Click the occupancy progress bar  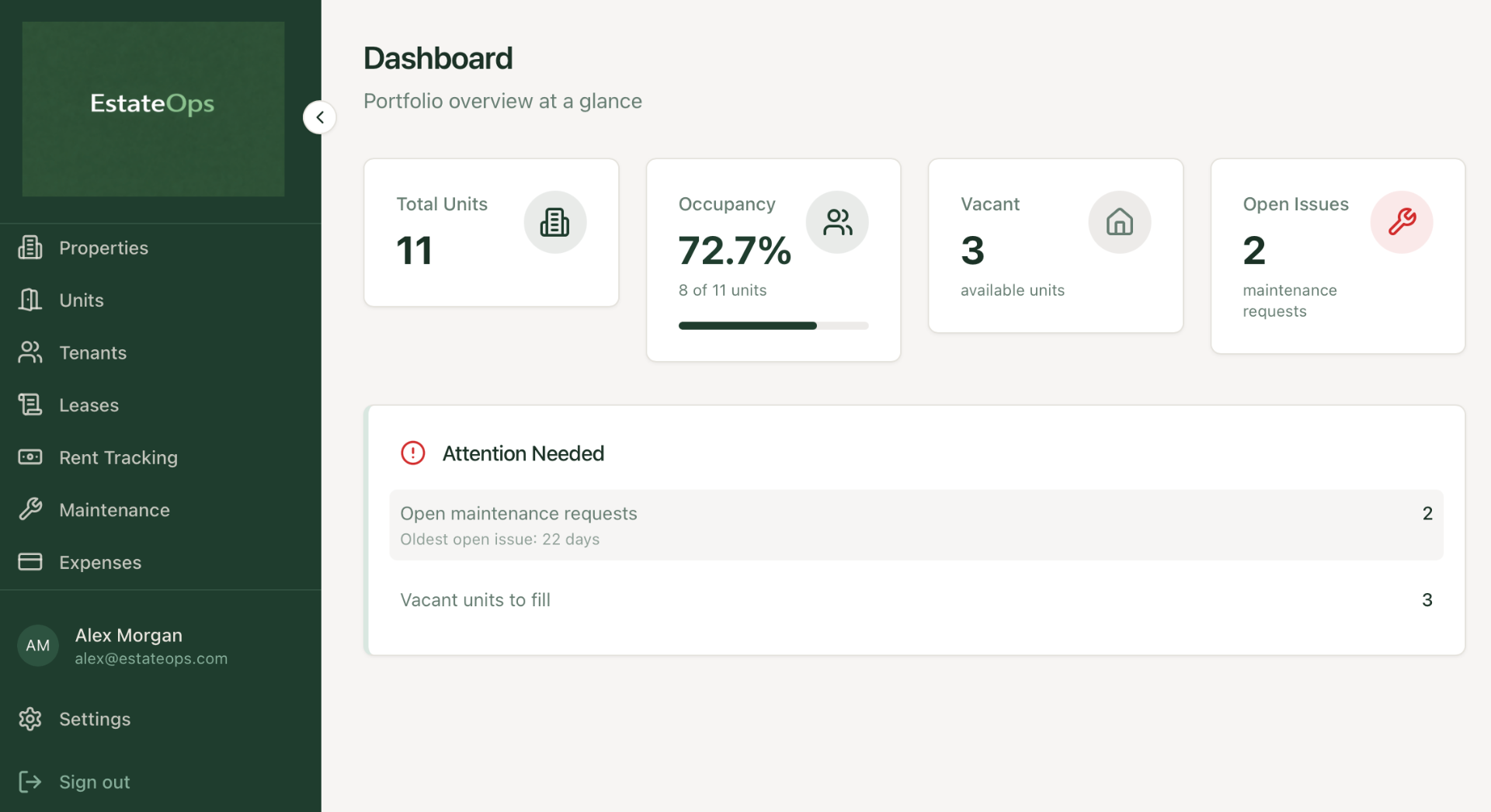[773, 326]
